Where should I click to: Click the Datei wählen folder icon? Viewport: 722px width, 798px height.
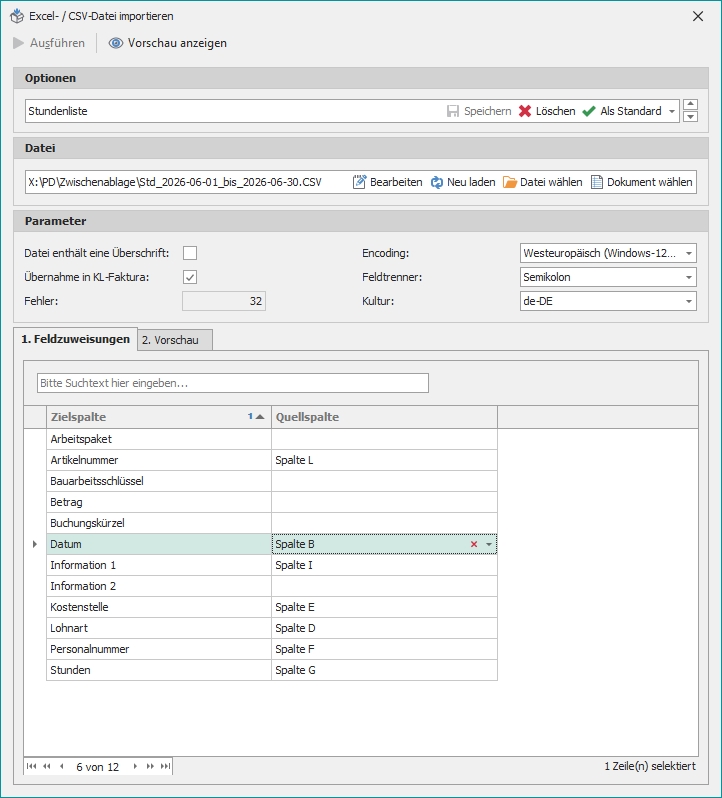click(x=510, y=182)
